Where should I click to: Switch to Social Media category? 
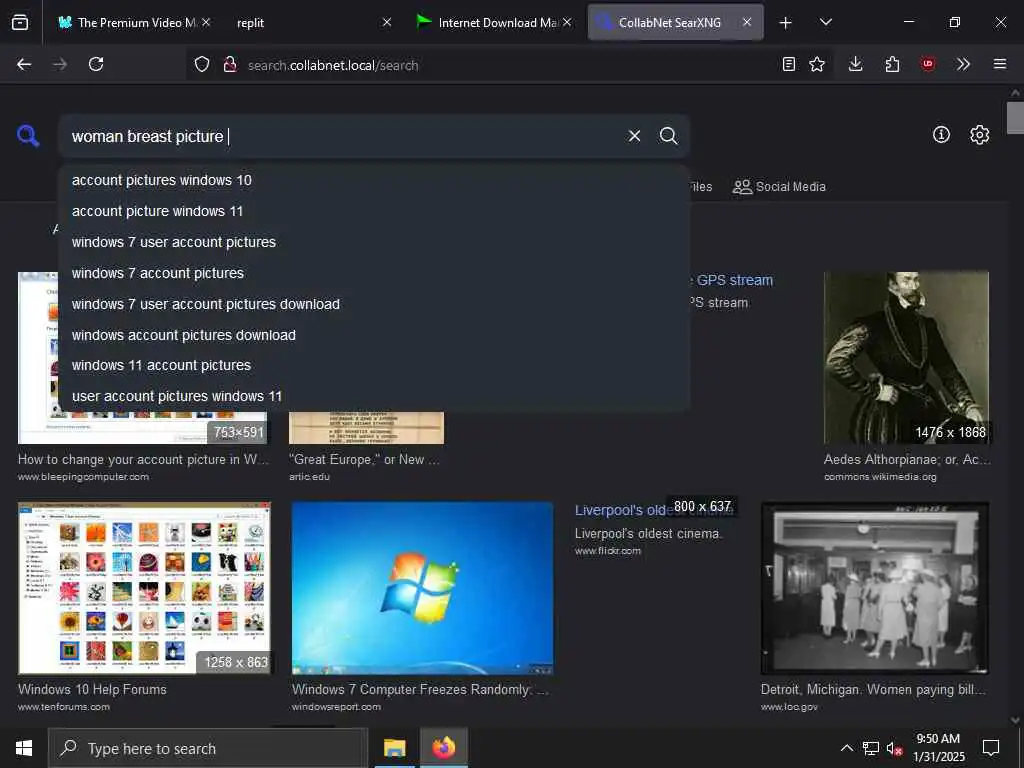(779, 187)
